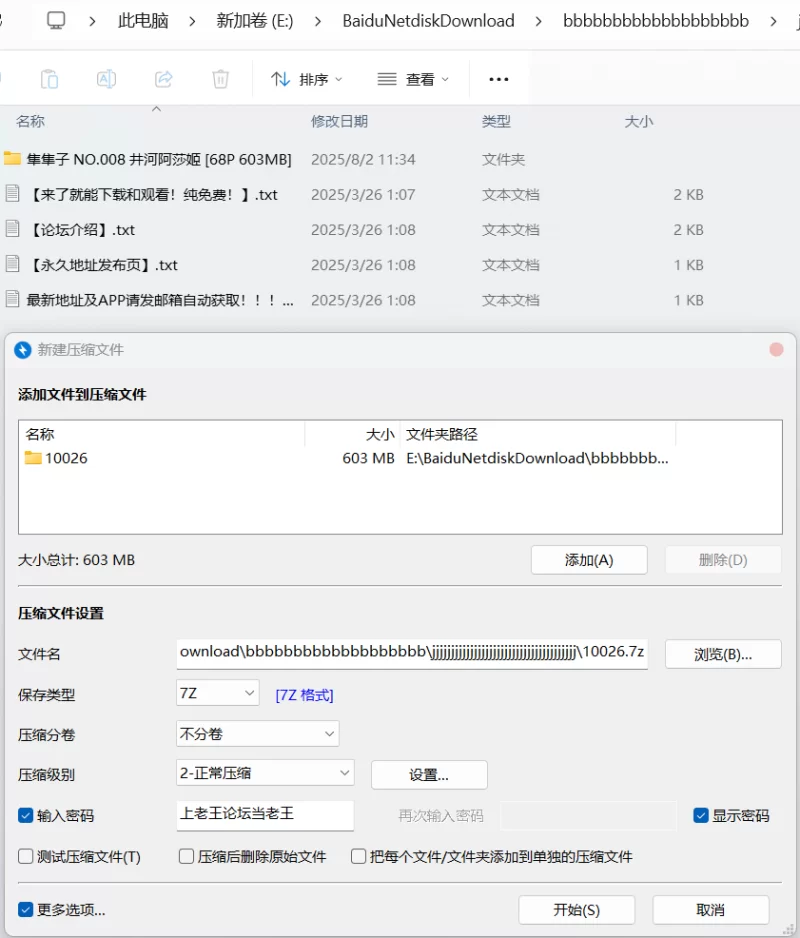This screenshot has height=938, width=800.
Task: Select 【永久地址发布页】.txt file name
Action: [x=102, y=265]
